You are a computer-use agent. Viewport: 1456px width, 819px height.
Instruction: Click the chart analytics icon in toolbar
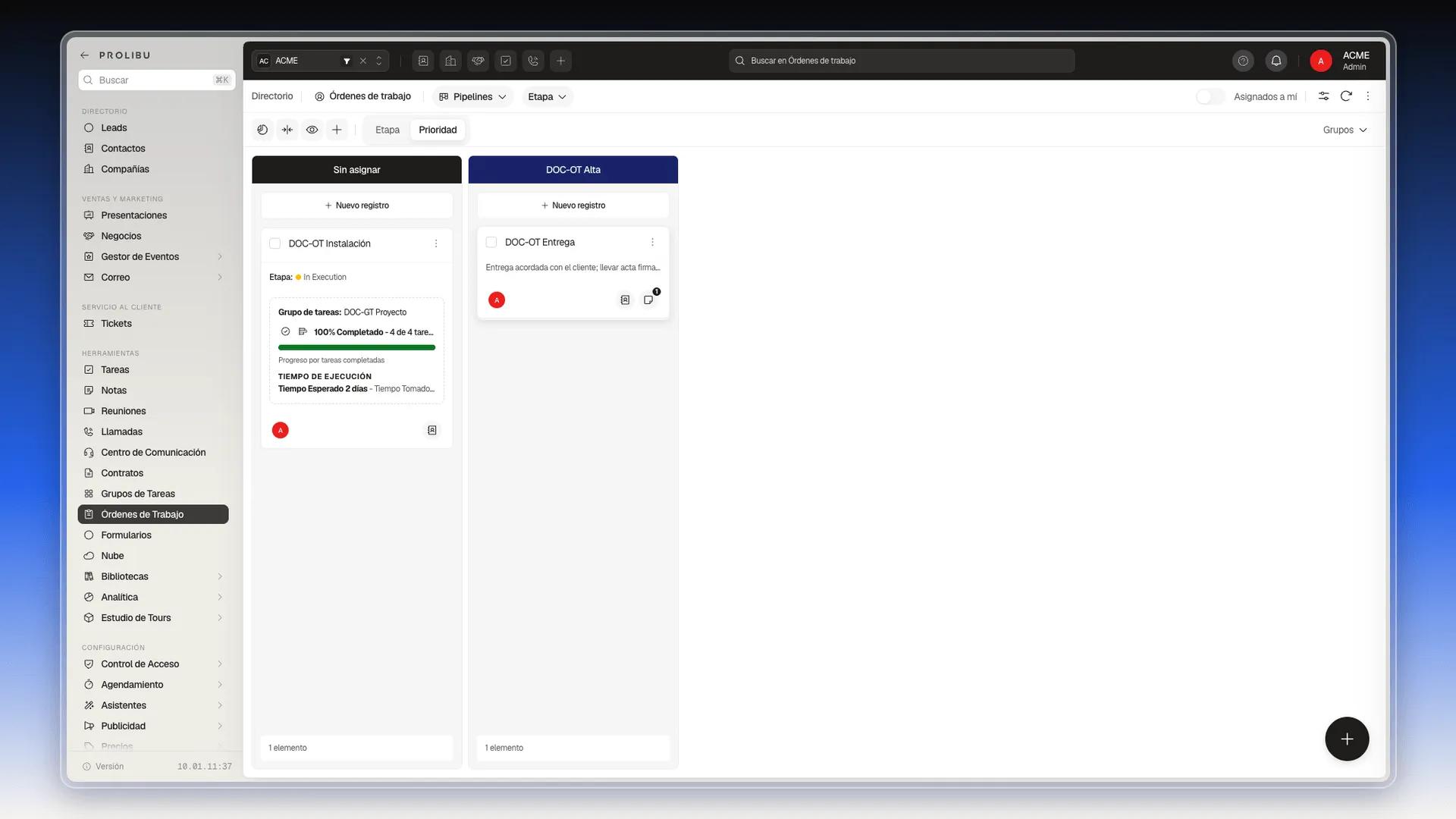click(262, 130)
